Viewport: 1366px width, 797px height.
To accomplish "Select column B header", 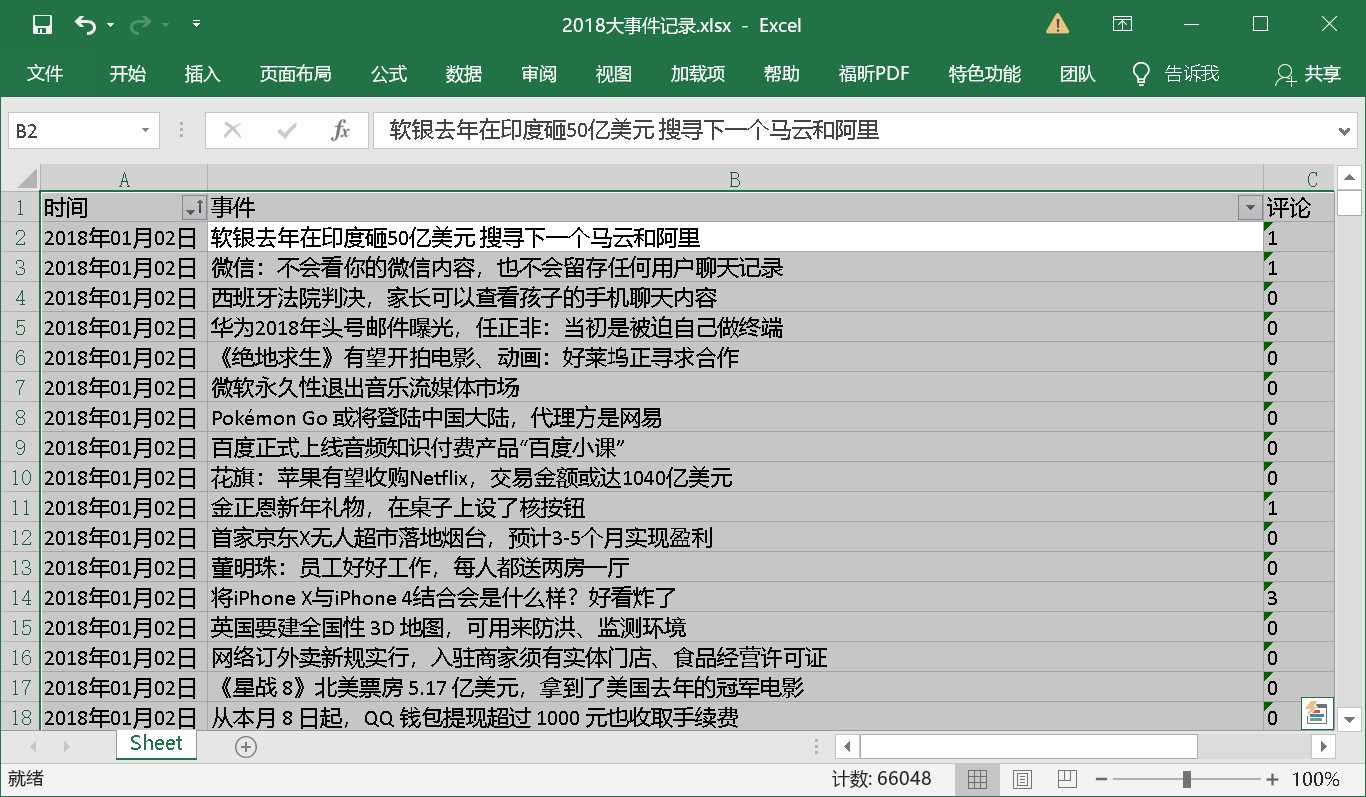I will tap(735, 179).
